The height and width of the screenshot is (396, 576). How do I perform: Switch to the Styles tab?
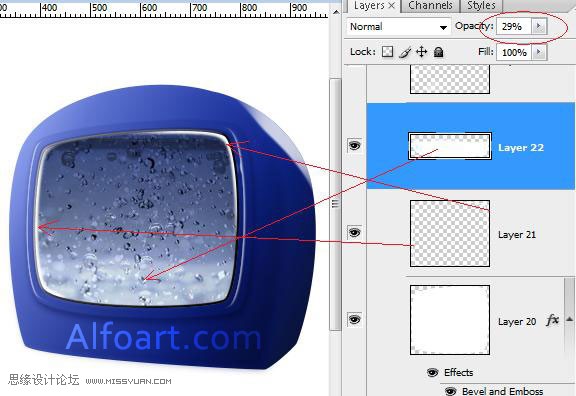(x=481, y=6)
